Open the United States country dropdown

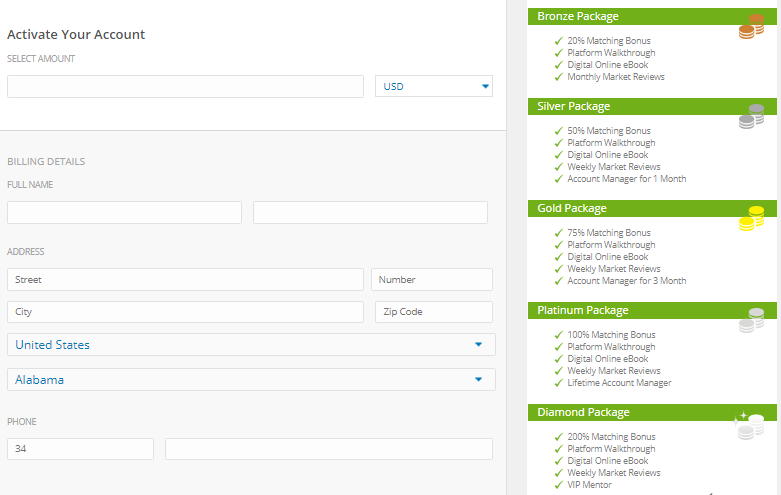tap(251, 345)
